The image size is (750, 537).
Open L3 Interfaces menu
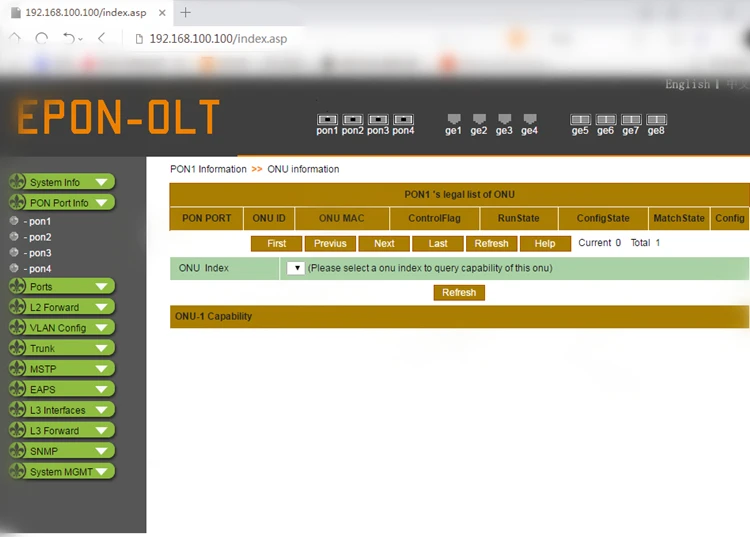click(62, 410)
